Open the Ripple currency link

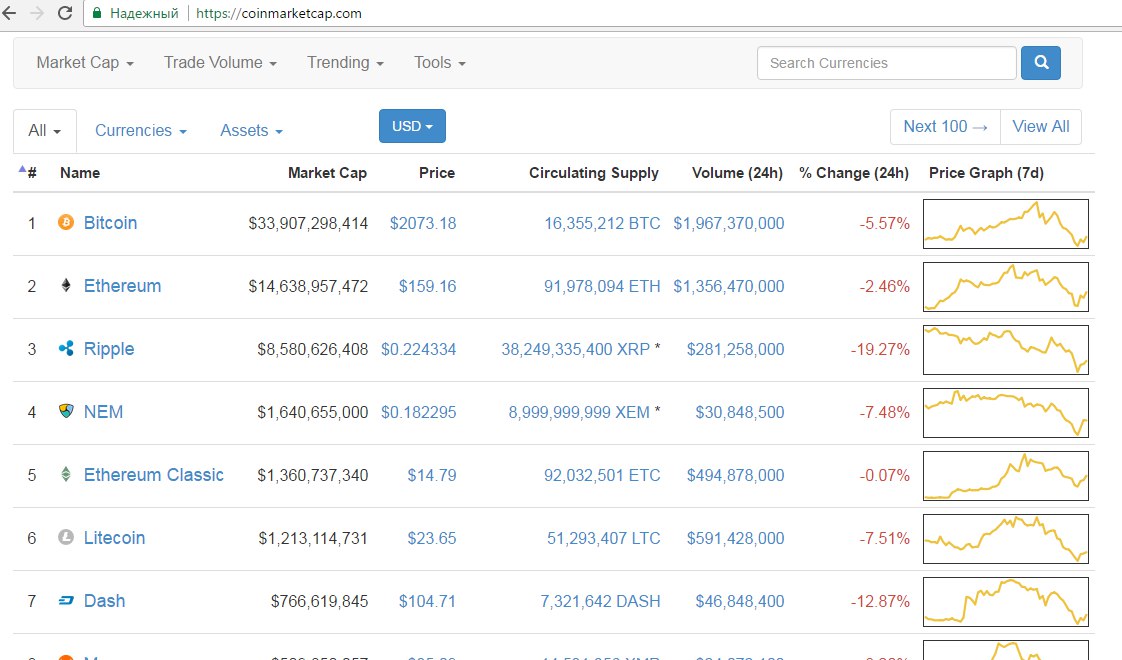tap(109, 349)
